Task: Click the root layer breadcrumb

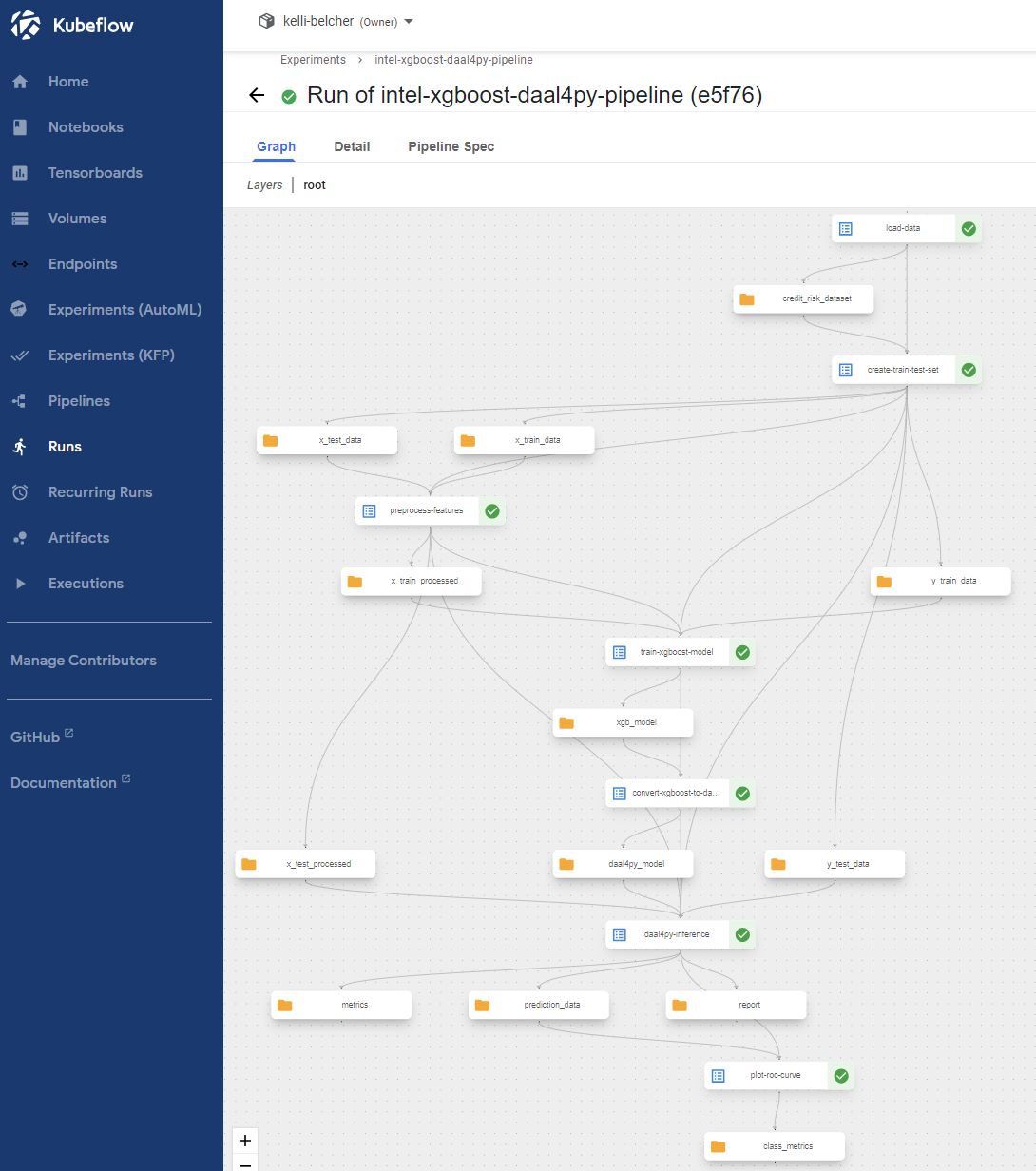Action: click(x=315, y=185)
